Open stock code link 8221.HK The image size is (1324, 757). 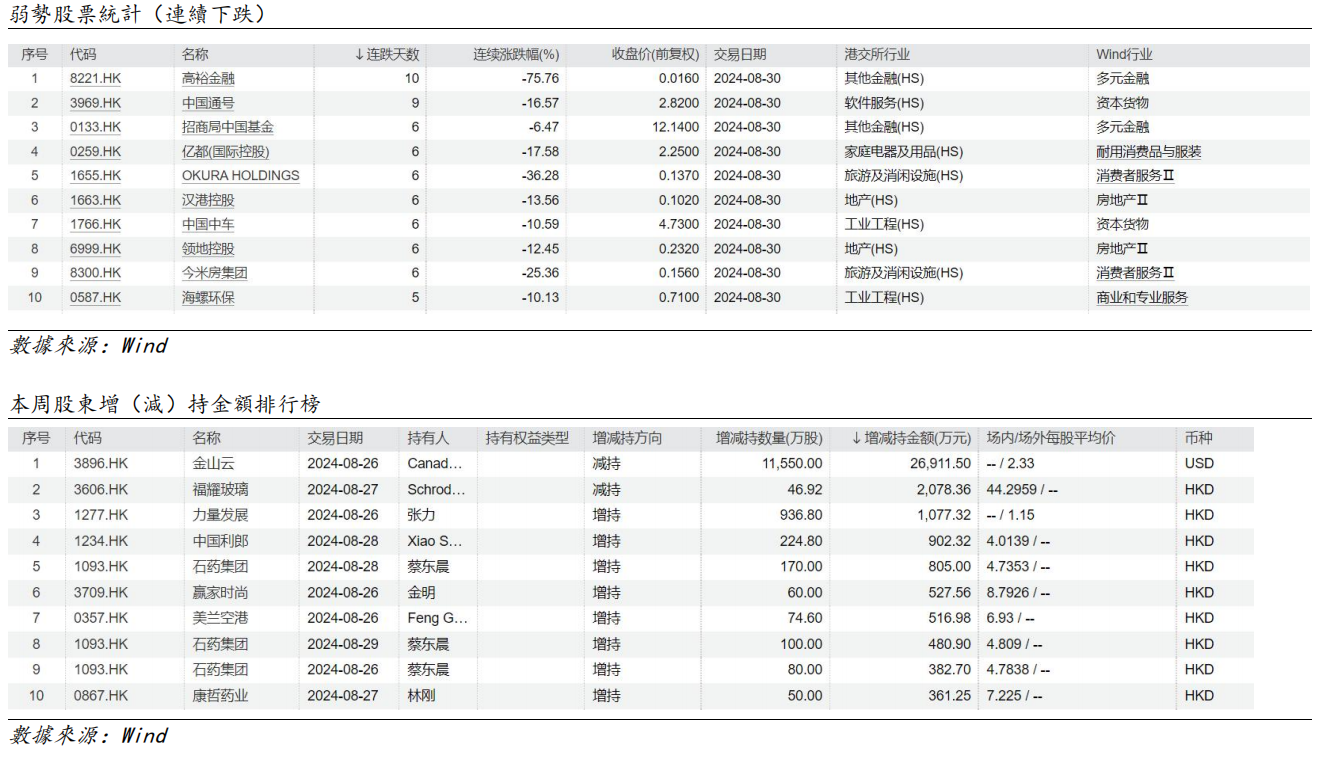[95, 78]
